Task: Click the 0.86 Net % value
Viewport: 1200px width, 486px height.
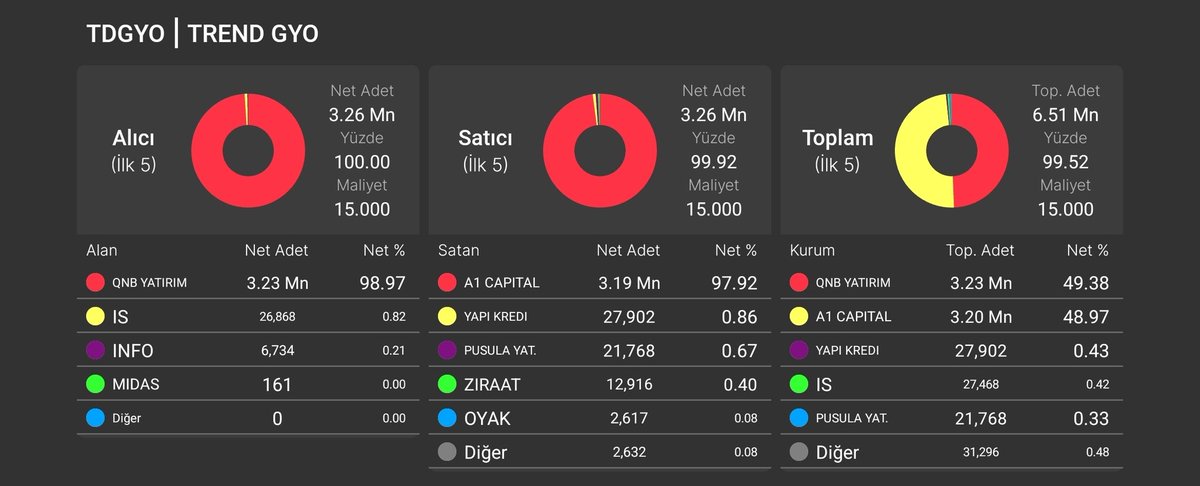Action: (x=739, y=317)
